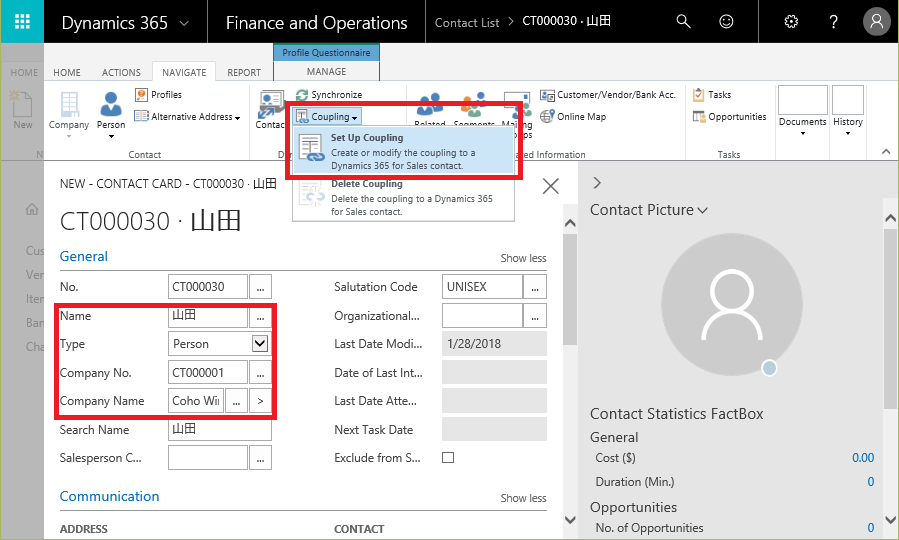
Task: Close the contact card with the X
Action: pos(550,186)
